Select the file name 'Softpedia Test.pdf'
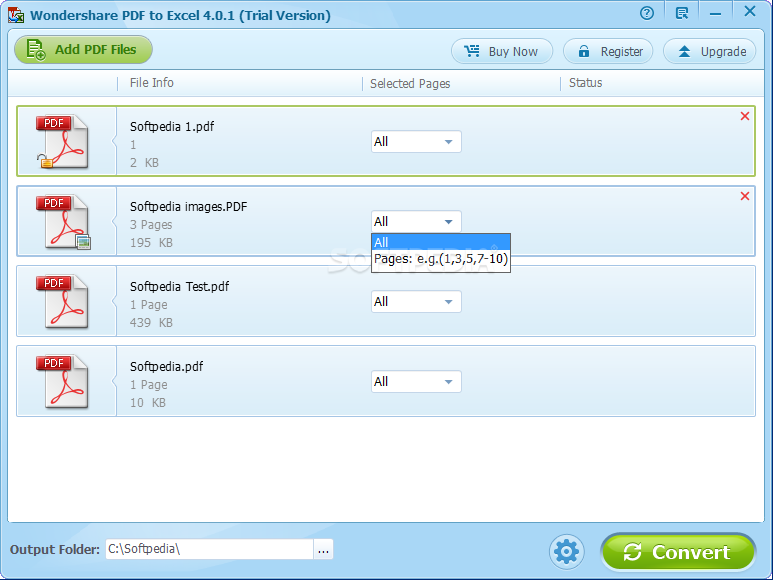773x580 pixels. coord(179,287)
